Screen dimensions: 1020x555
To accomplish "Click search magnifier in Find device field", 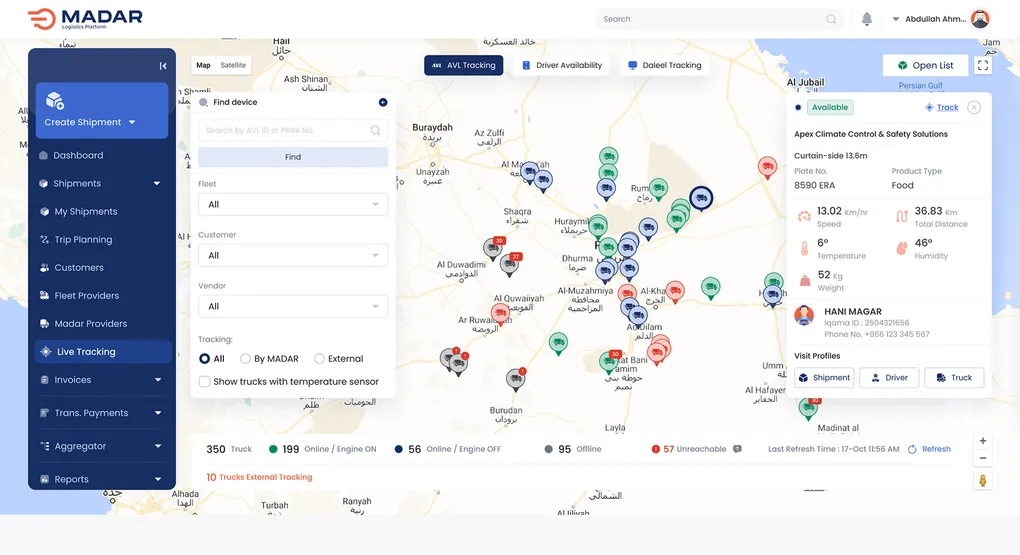I will [x=376, y=130].
